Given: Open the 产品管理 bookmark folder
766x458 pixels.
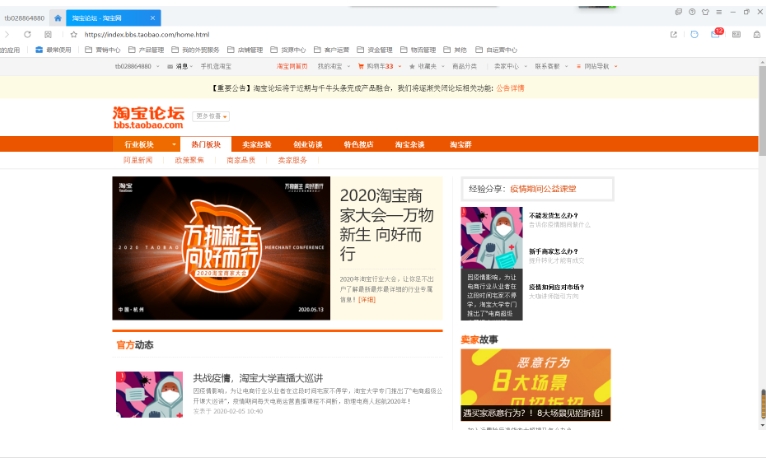Looking at the screenshot, I should (x=146, y=50).
